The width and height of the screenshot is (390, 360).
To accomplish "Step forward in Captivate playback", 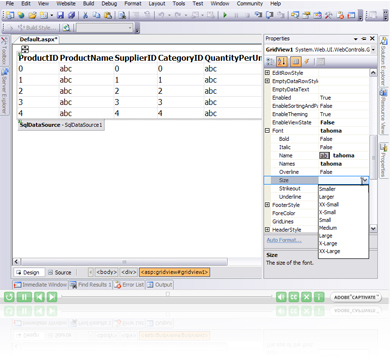I will tap(52, 296).
